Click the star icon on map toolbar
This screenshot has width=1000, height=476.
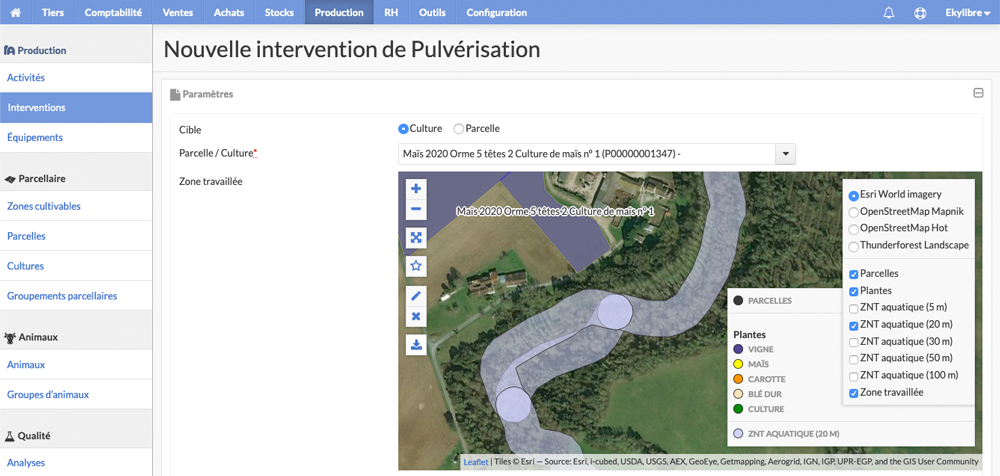[416, 265]
